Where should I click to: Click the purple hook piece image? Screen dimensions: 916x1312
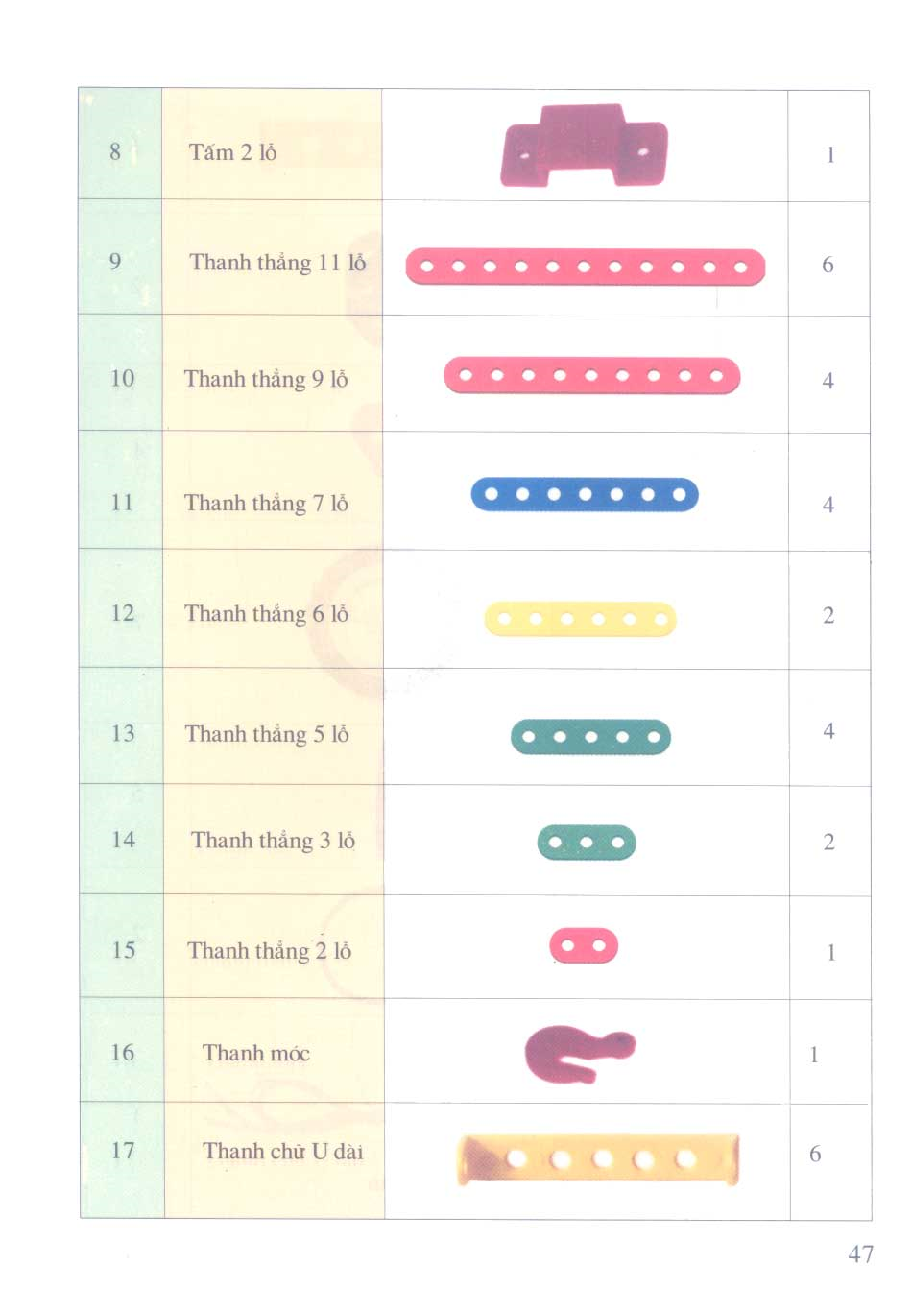click(x=580, y=1053)
